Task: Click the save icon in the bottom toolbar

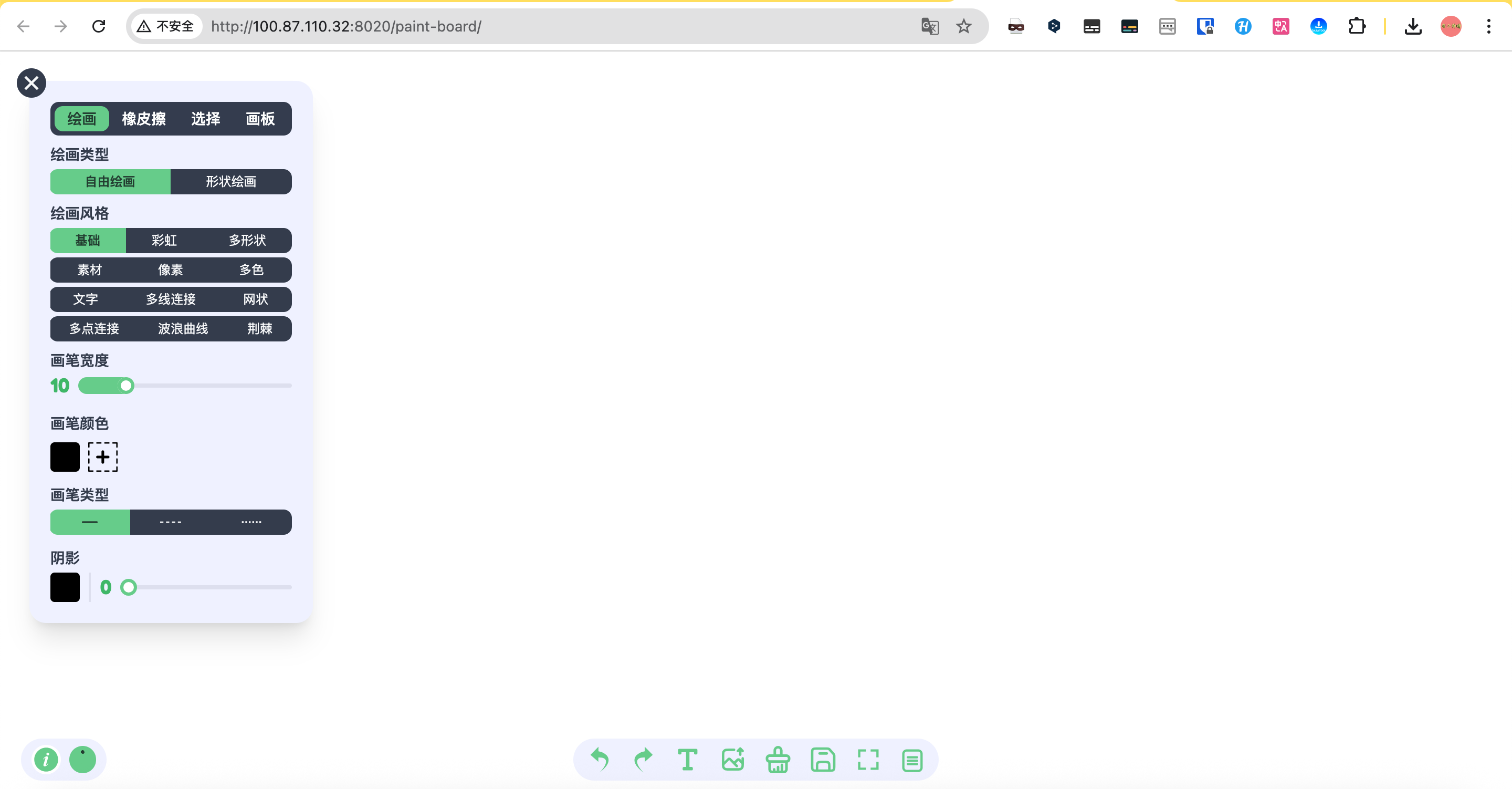Action: pos(823,759)
